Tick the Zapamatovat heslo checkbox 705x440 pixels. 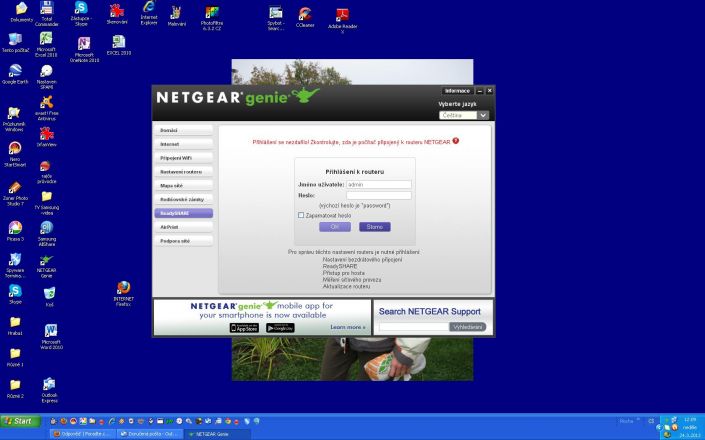click(x=301, y=215)
